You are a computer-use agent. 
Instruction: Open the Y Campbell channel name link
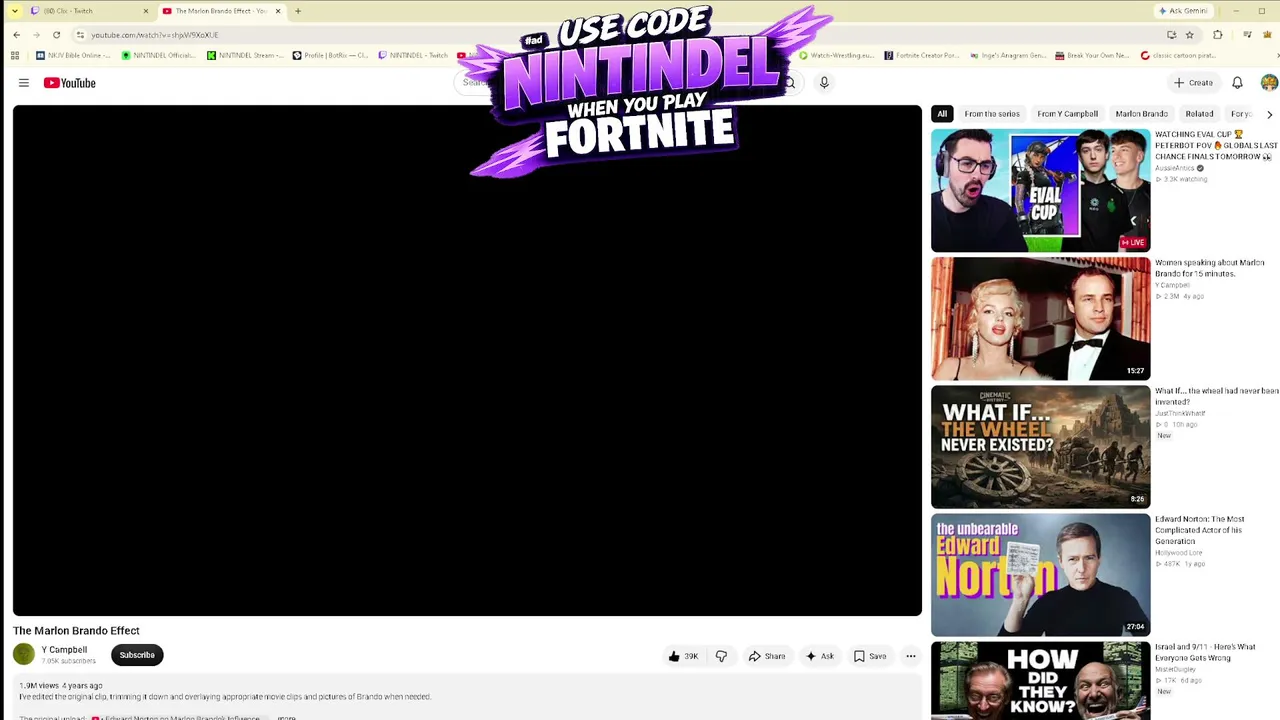[x=64, y=650]
